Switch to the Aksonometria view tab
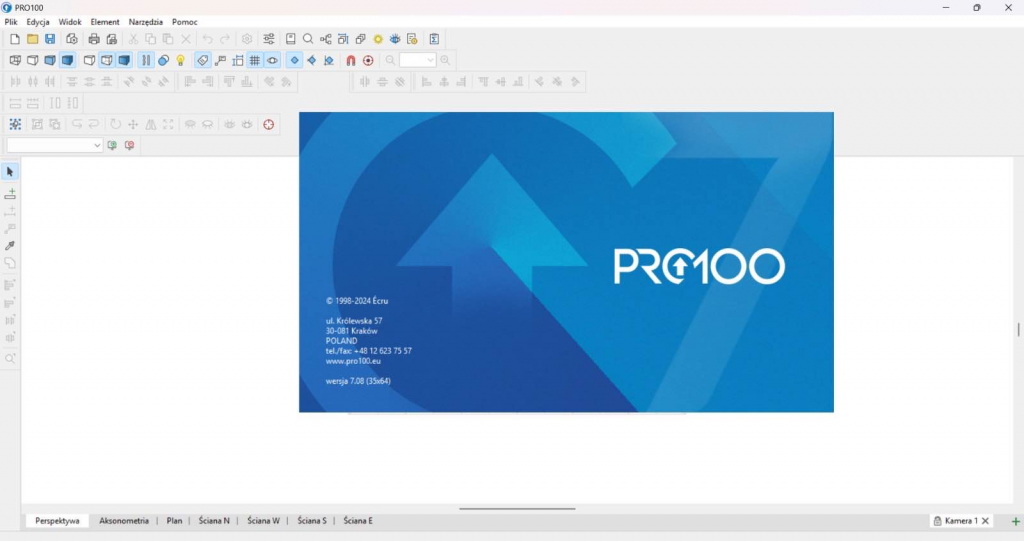This screenshot has width=1024, height=541. [124, 521]
